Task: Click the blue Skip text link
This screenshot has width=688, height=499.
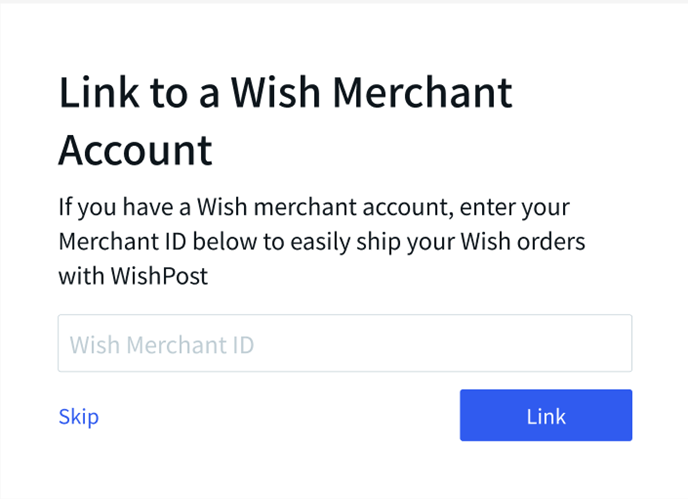Action: [79, 416]
